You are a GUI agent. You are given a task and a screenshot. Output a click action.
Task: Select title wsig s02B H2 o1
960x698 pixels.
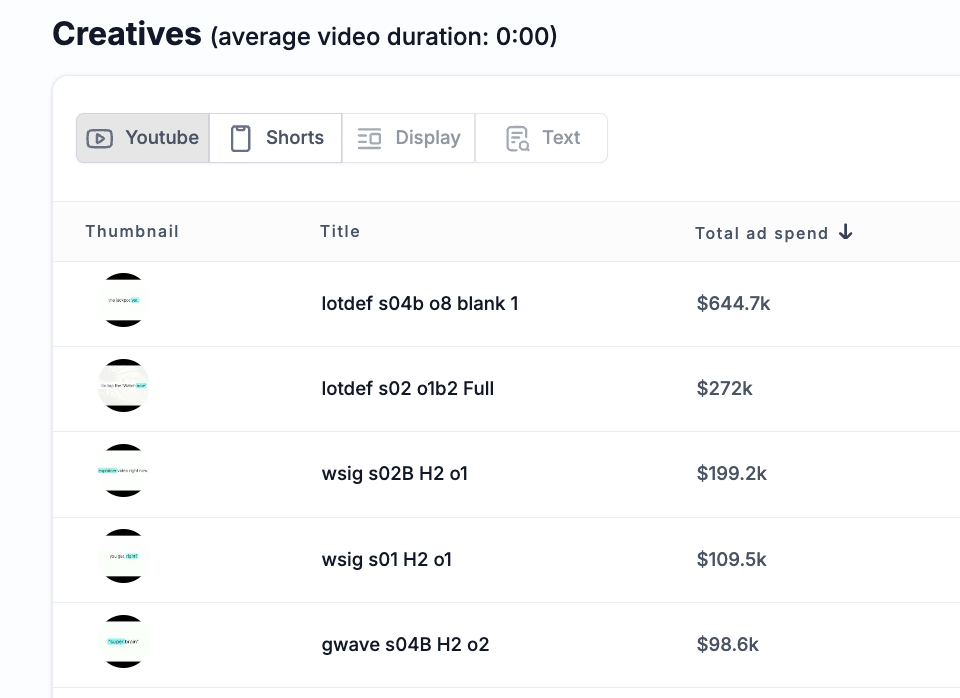coord(395,473)
